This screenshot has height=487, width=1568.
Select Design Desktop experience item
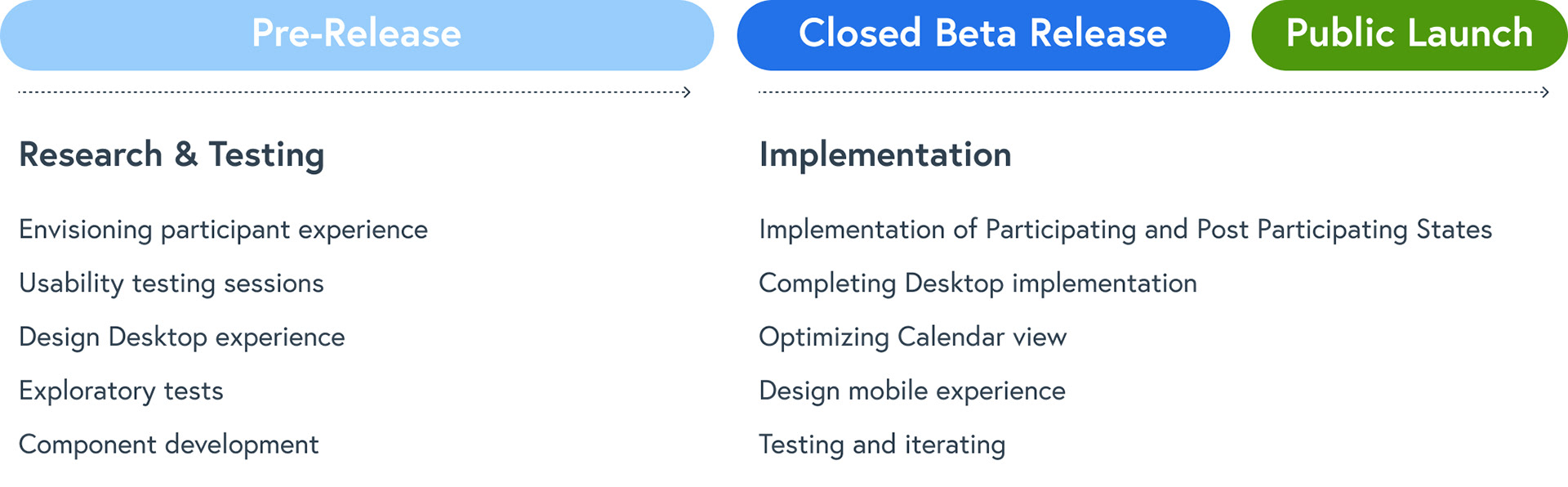pos(182,337)
